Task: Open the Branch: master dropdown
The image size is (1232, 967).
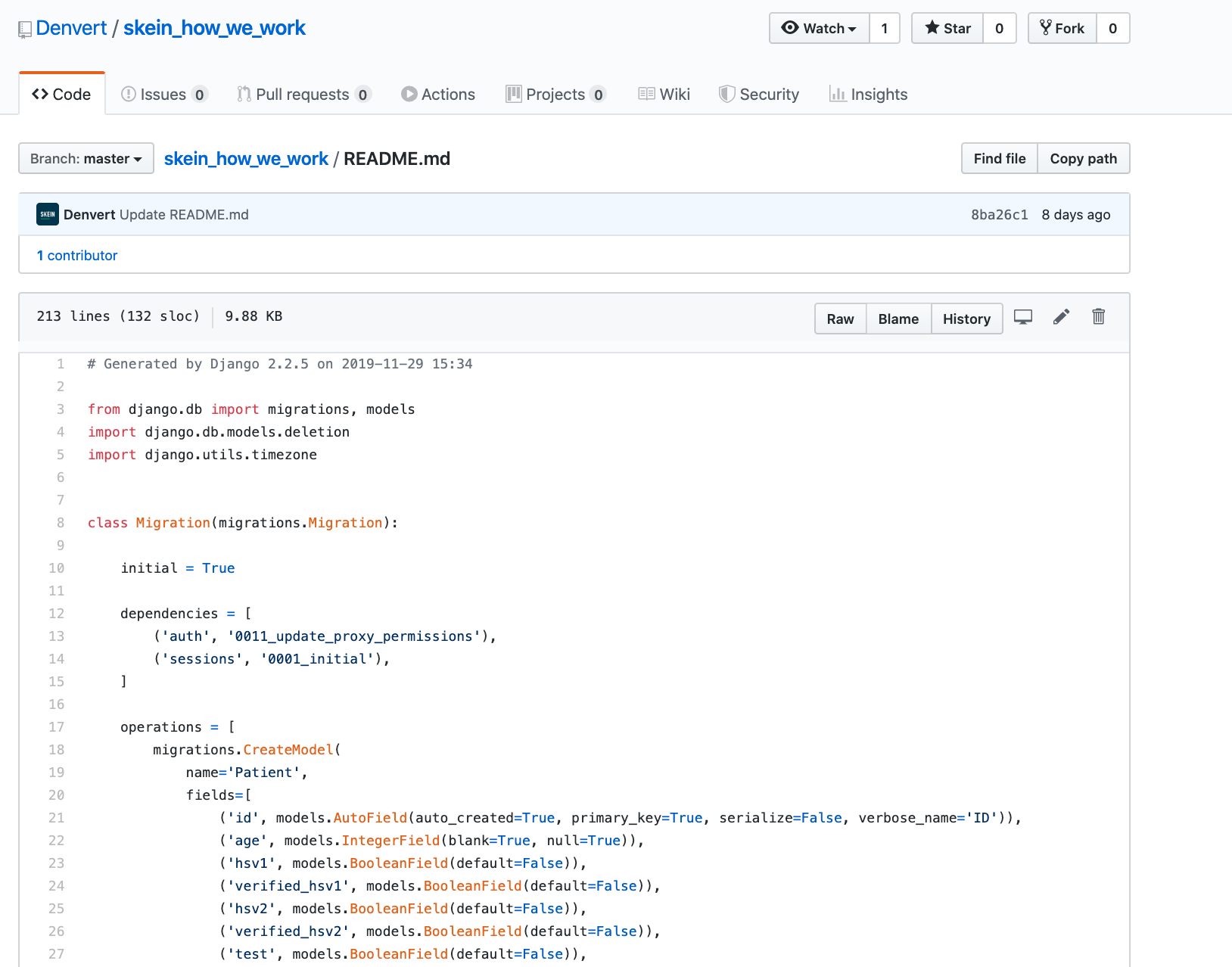Action: click(86, 158)
